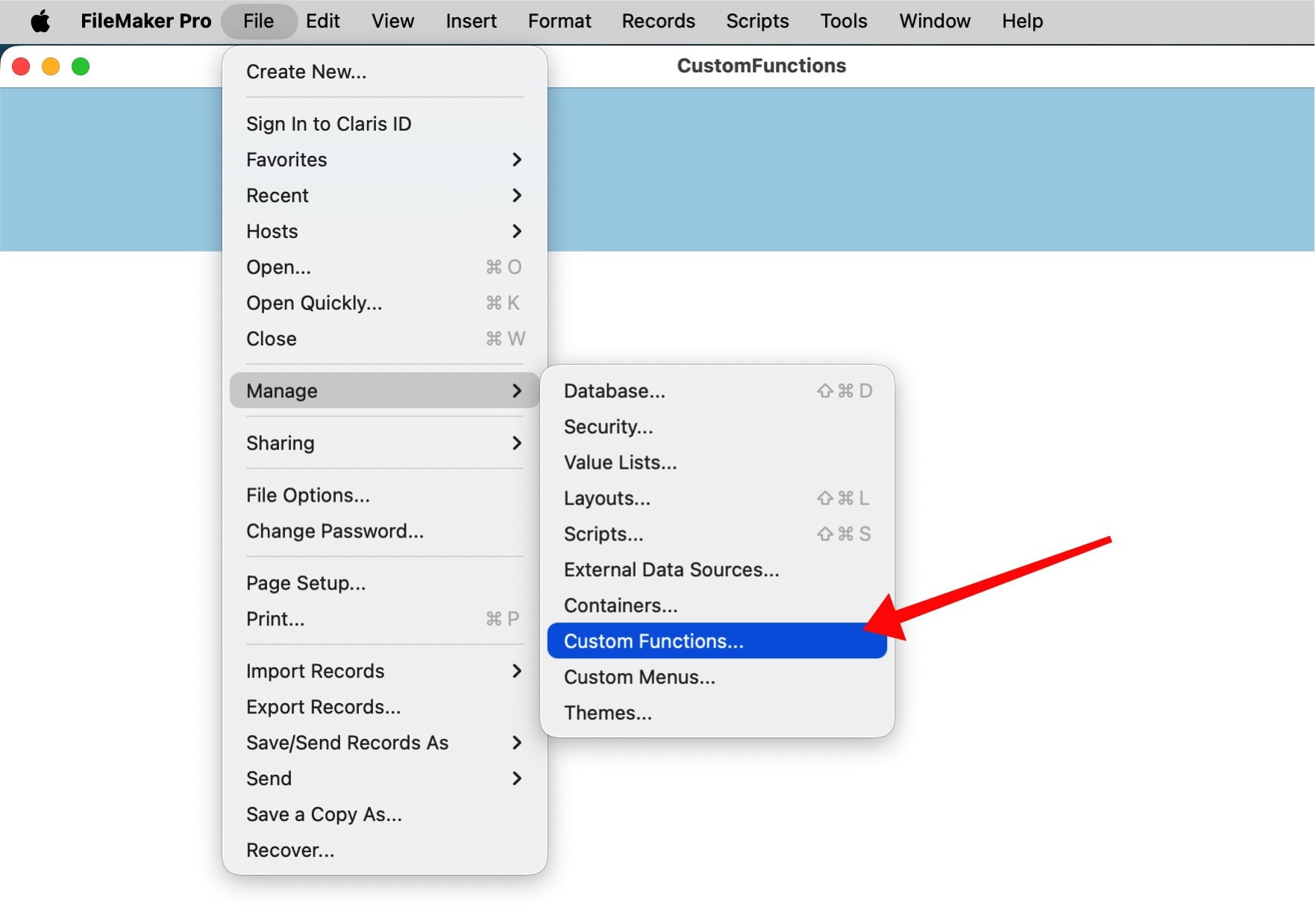The image size is (1316, 924).
Task: Choose Print... from File menu
Action: pyautogui.click(x=384, y=619)
